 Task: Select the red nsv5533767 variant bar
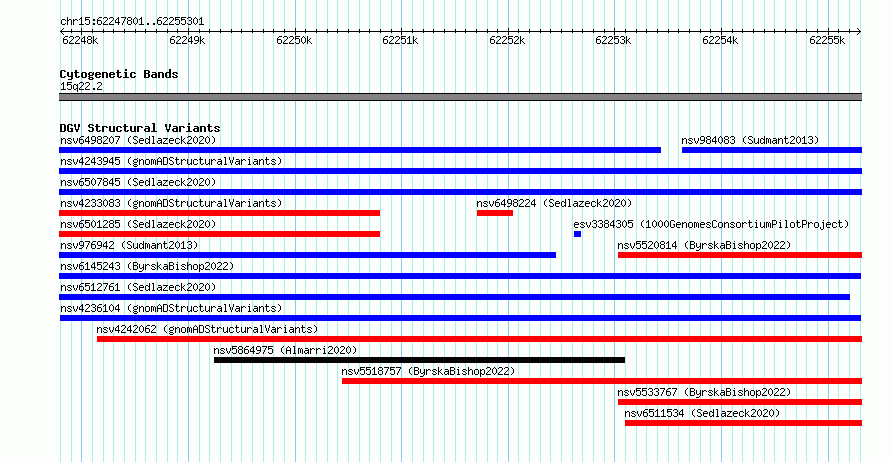tap(740, 402)
